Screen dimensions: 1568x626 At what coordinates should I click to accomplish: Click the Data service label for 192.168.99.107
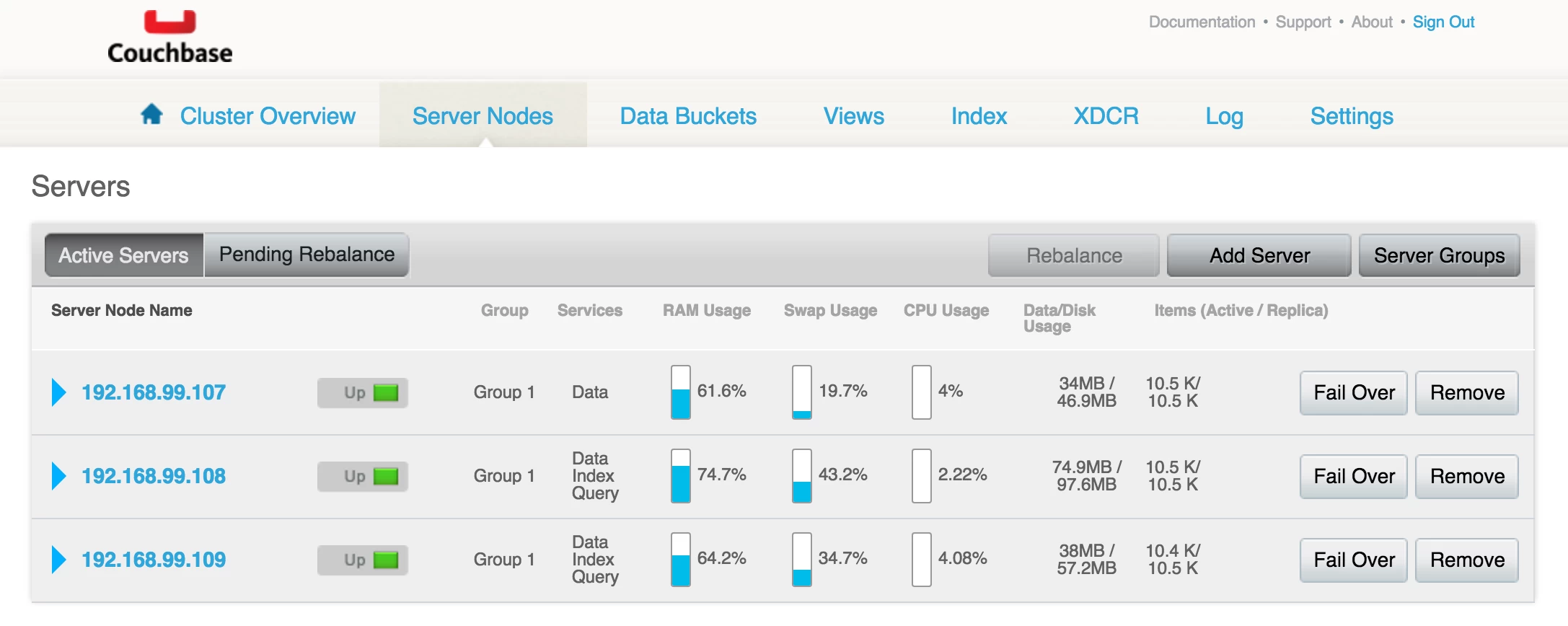[590, 392]
